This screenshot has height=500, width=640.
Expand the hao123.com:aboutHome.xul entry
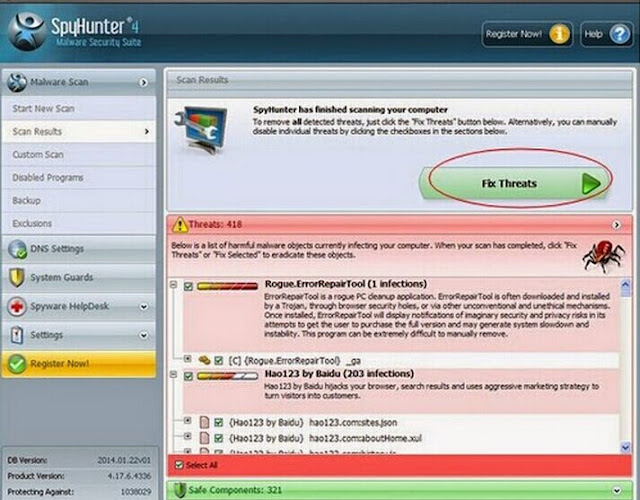[x=187, y=436]
